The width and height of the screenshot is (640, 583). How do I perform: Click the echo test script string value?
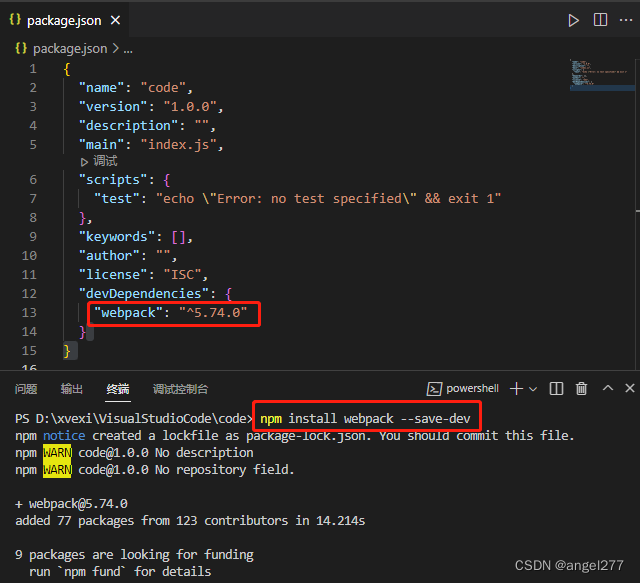328,199
